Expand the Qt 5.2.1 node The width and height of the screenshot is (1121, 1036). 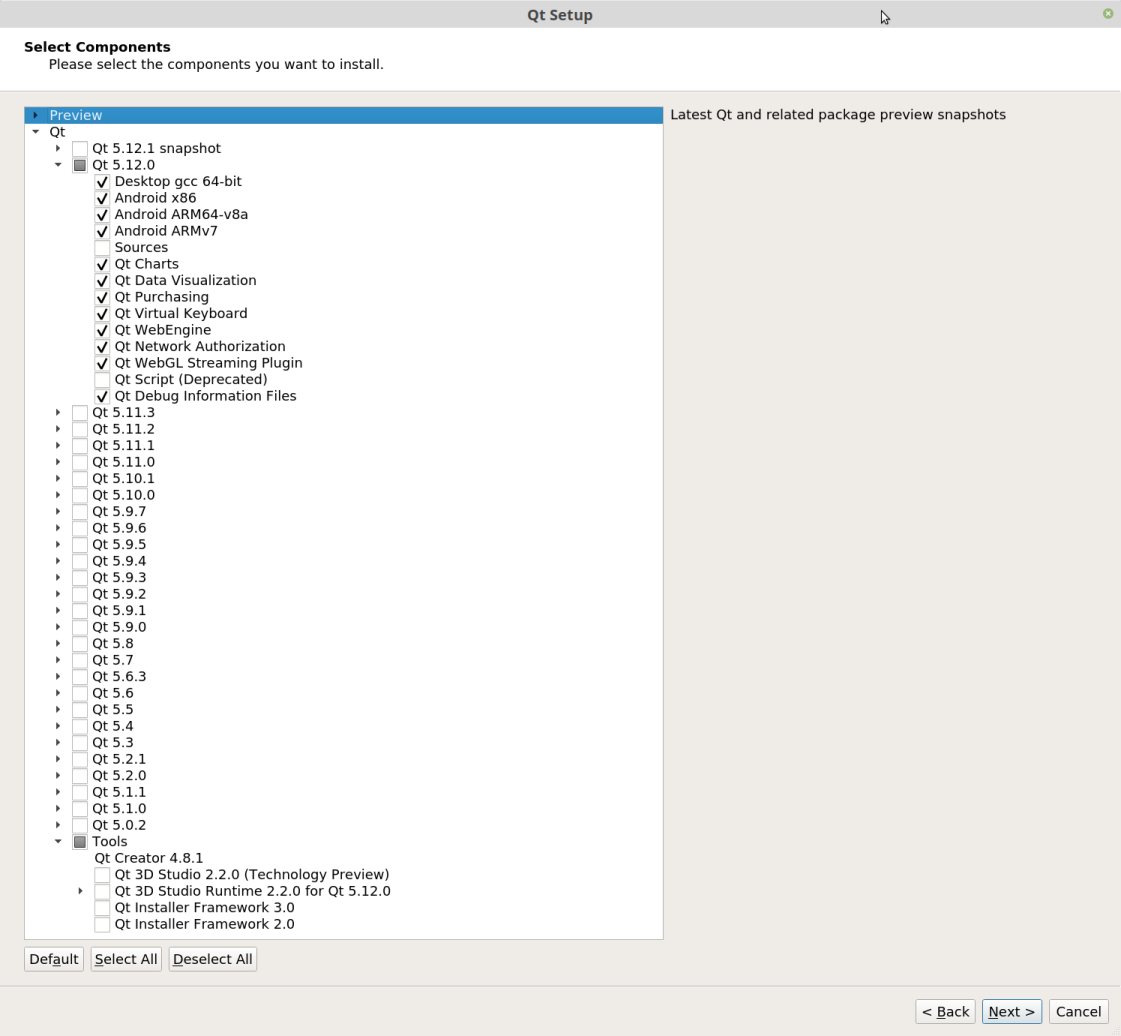[x=58, y=759]
